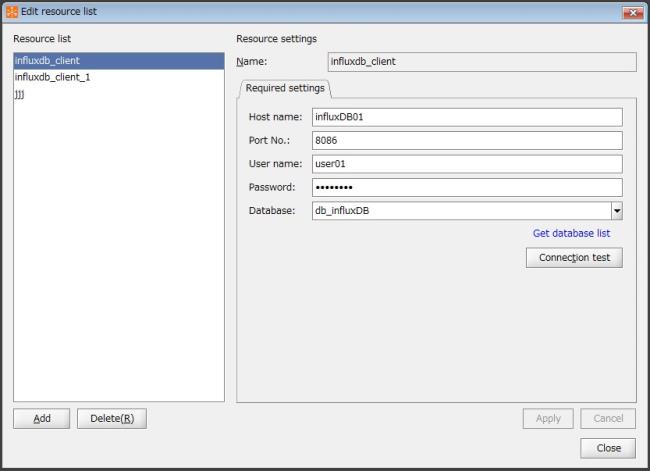Open the Database dropdown arrow

coord(617,211)
